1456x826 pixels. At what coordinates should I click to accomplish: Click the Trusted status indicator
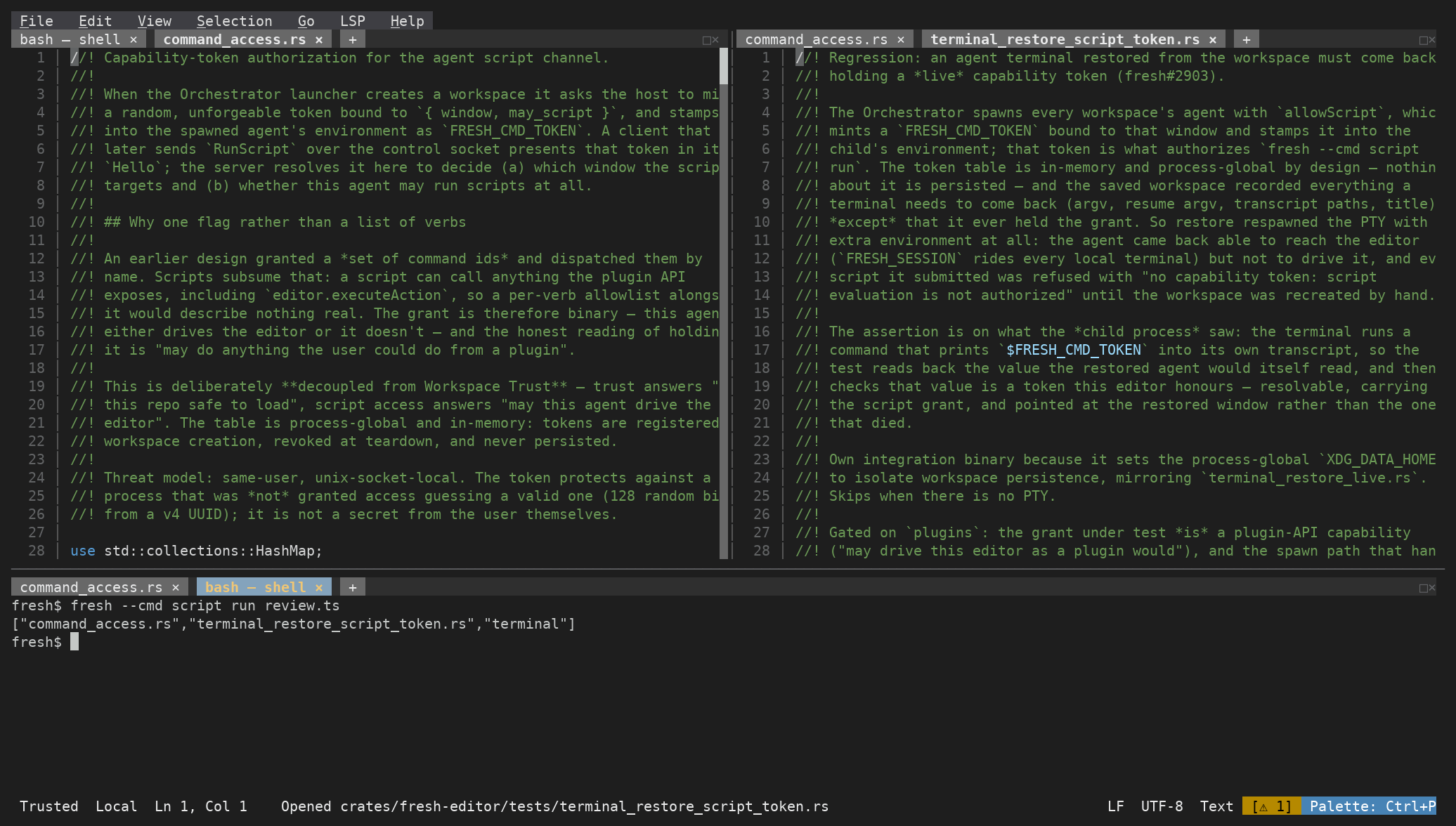coord(48,806)
